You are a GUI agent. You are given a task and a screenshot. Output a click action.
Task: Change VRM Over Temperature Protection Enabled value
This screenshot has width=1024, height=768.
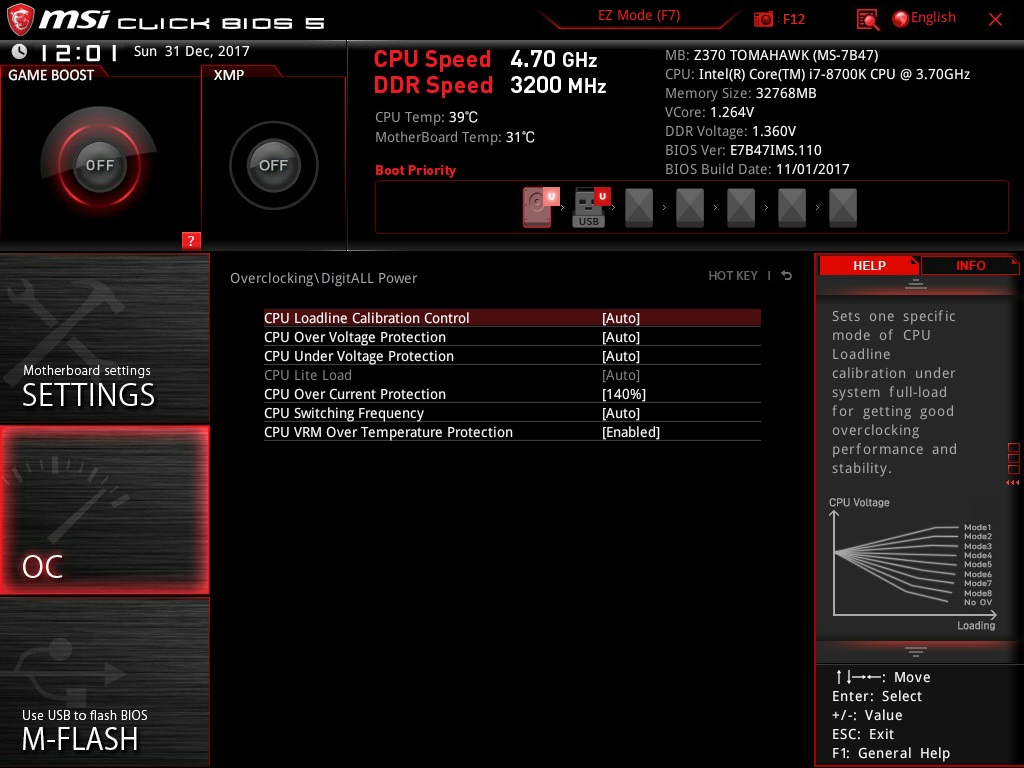(x=631, y=432)
